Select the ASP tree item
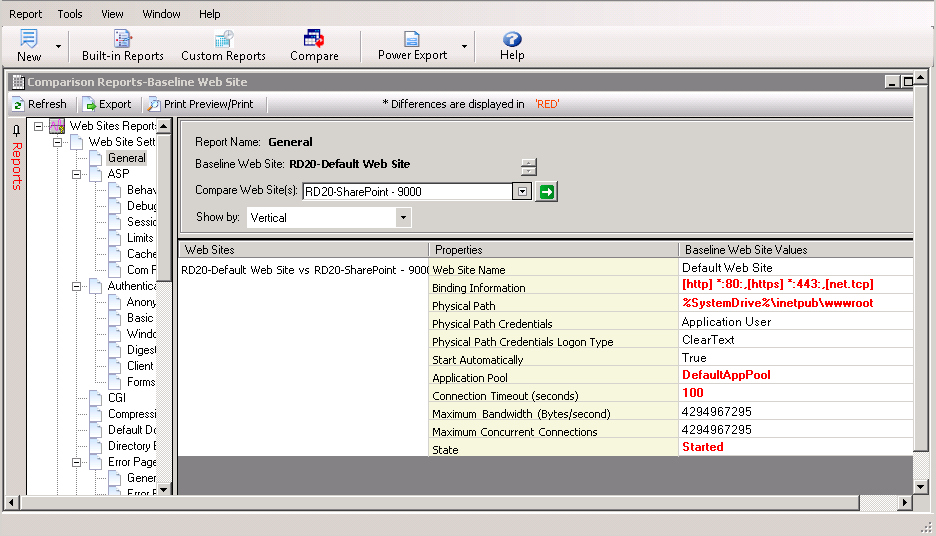The height and width of the screenshot is (536, 936). 118,174
